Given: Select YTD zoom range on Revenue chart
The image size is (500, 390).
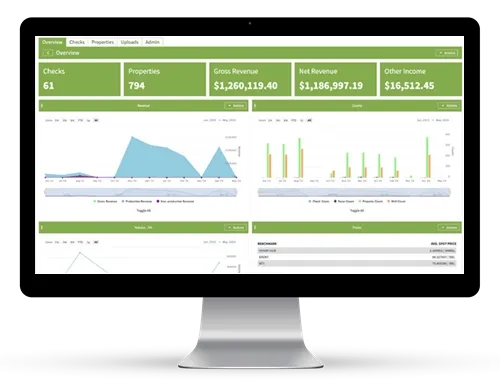Looking at the screenshot, I should point(80,120).
